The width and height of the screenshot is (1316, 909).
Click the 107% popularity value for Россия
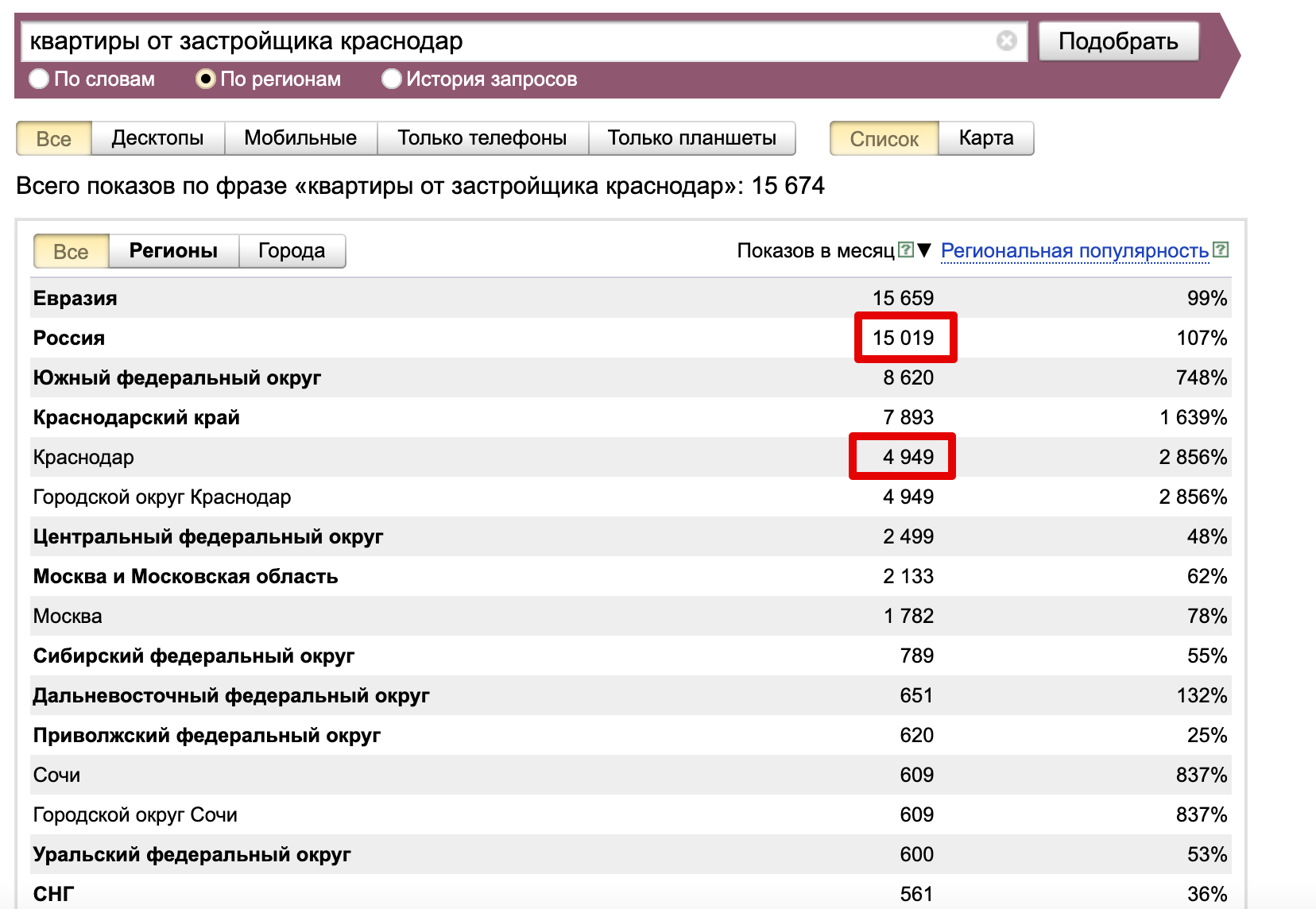[1202, 338]
